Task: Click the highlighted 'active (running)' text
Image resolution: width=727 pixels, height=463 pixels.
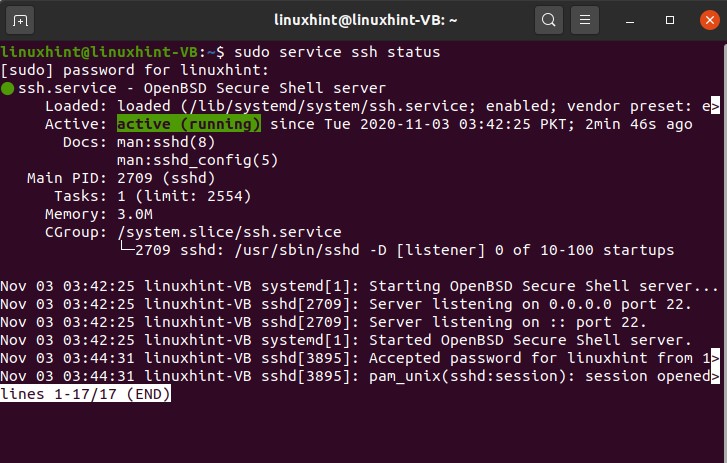Action: click(x=189, y=124)
